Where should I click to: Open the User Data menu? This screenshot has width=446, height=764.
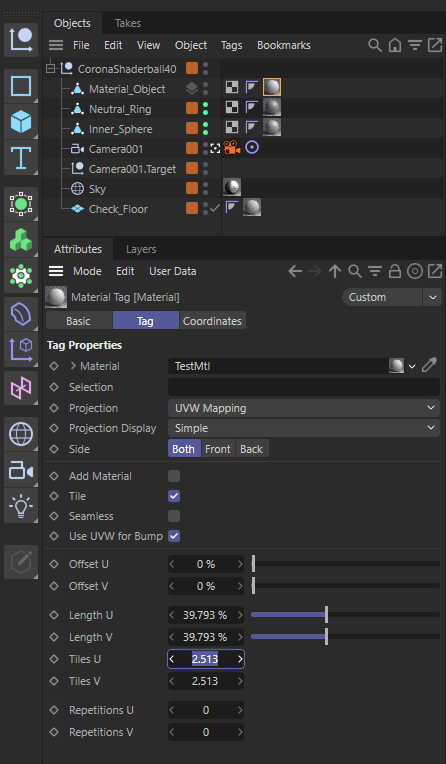173,271
